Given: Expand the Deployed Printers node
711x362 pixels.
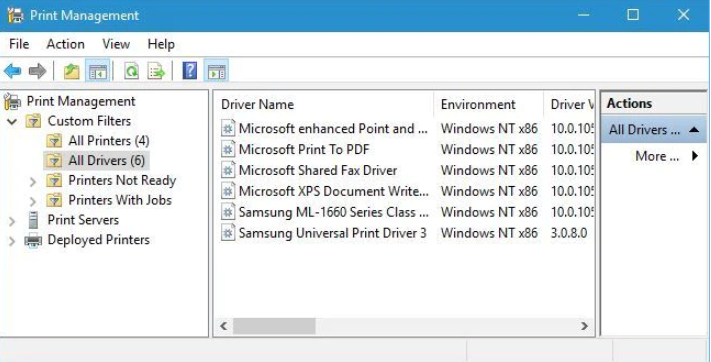Looking at the screenshot, I should click(12, 241).
